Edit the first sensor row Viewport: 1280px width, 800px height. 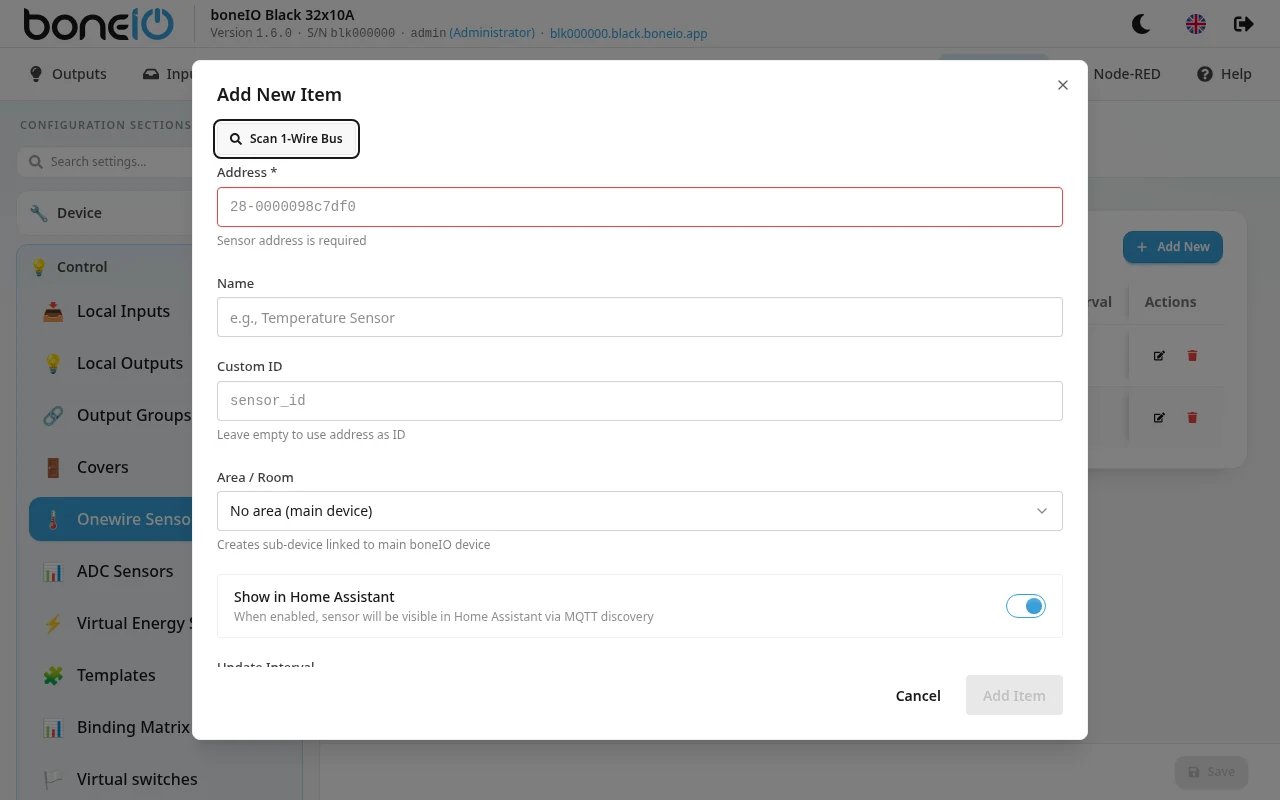point(1159,355)
